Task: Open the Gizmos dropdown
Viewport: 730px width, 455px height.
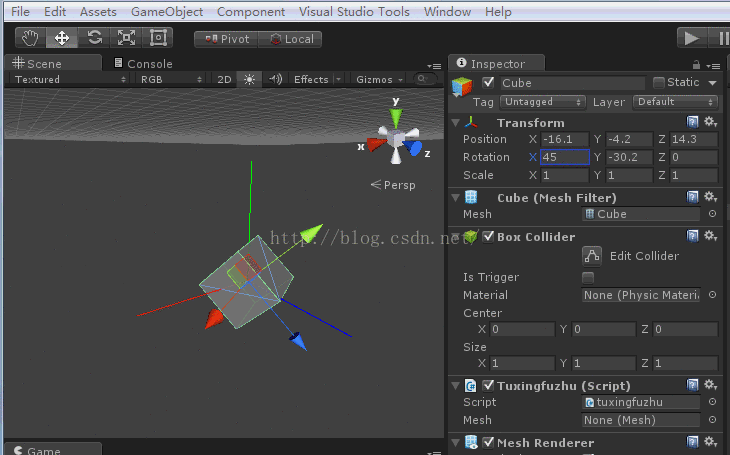Action: [x=379, y=80]
